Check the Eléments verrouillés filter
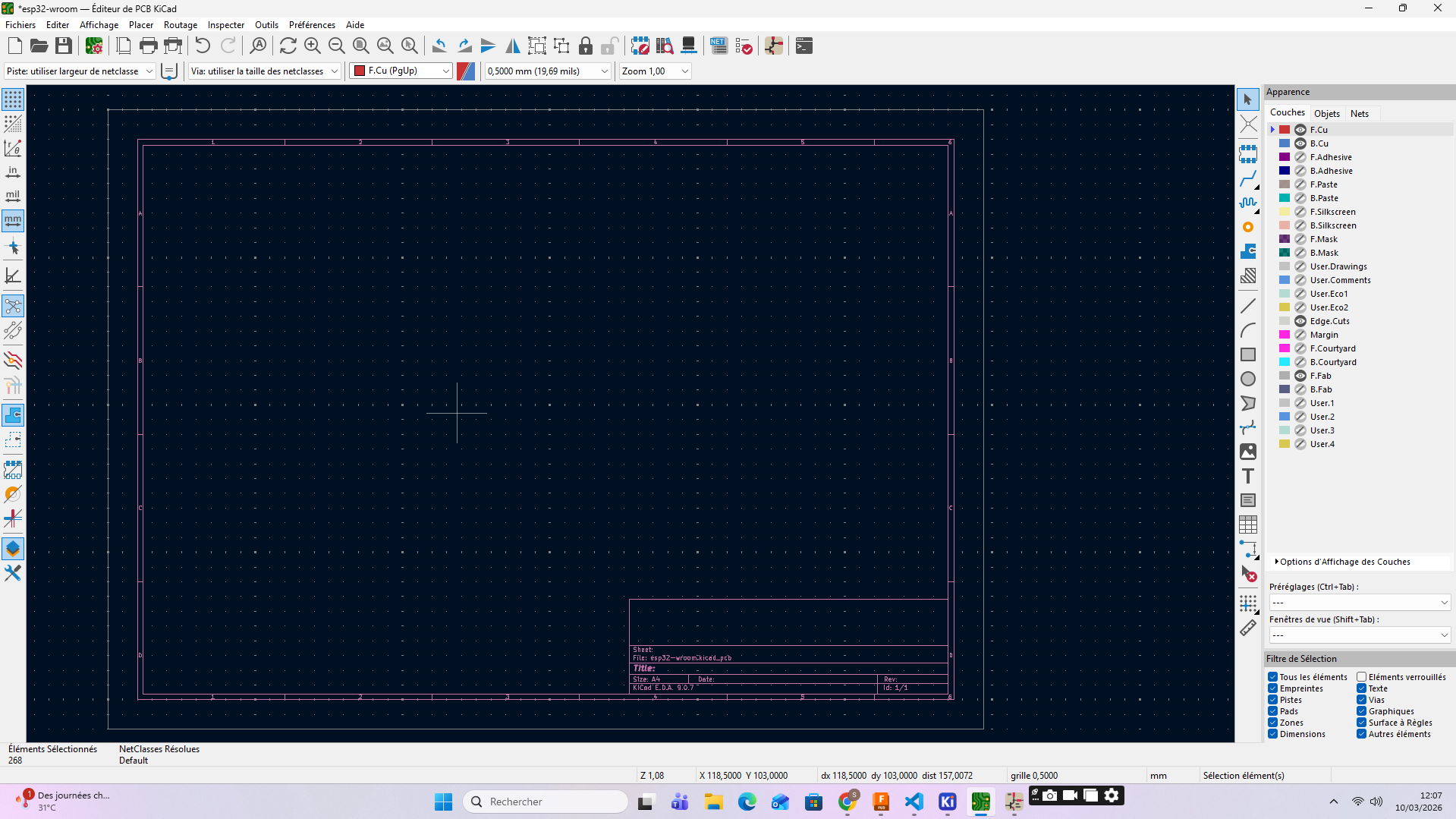 1362,677
